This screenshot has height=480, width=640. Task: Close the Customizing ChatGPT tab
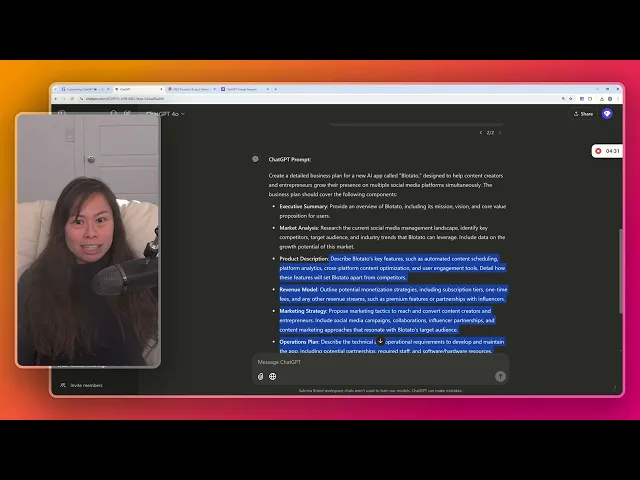tap(108, 89)
